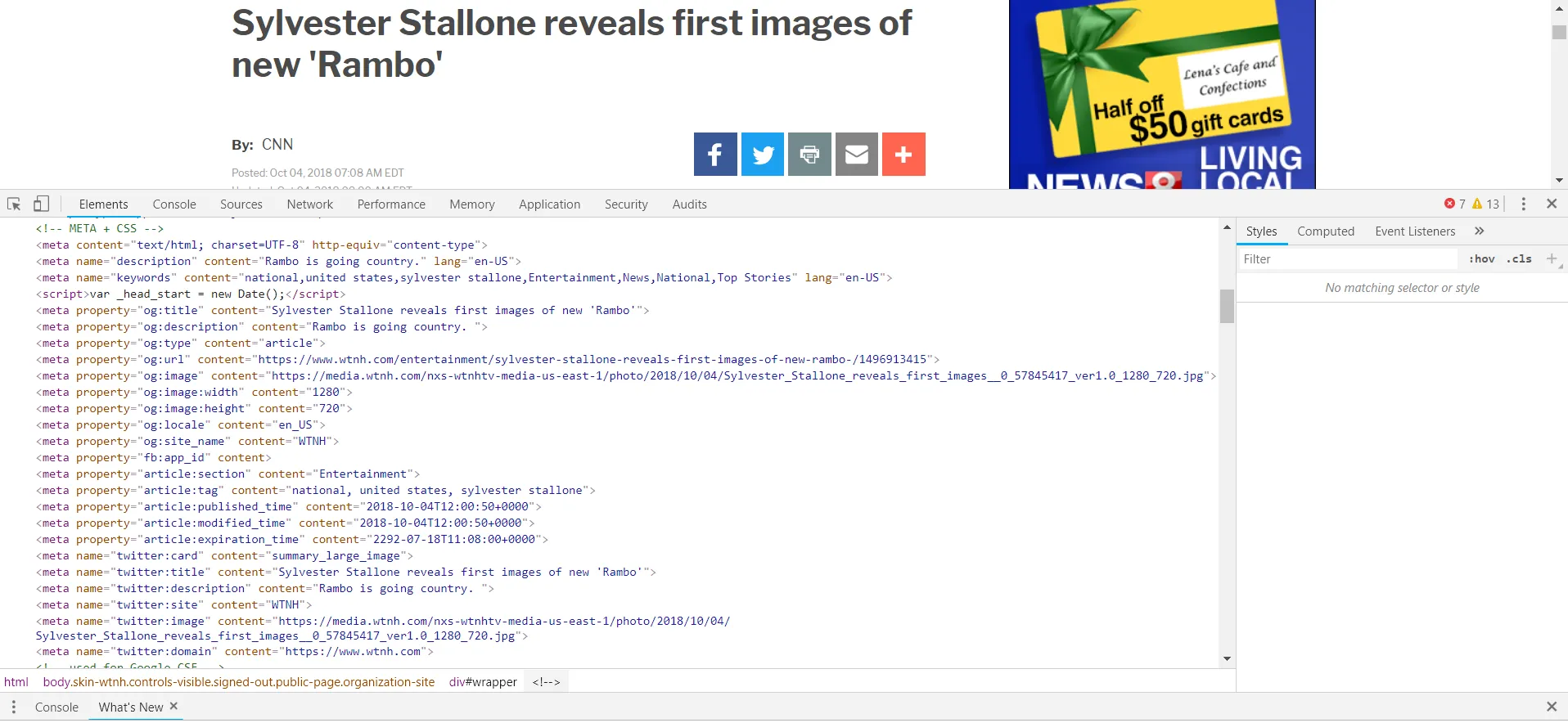Screen dimensions: 1568x723
Task: Click the red error count indicator
Action: [x=1454, y=204]
